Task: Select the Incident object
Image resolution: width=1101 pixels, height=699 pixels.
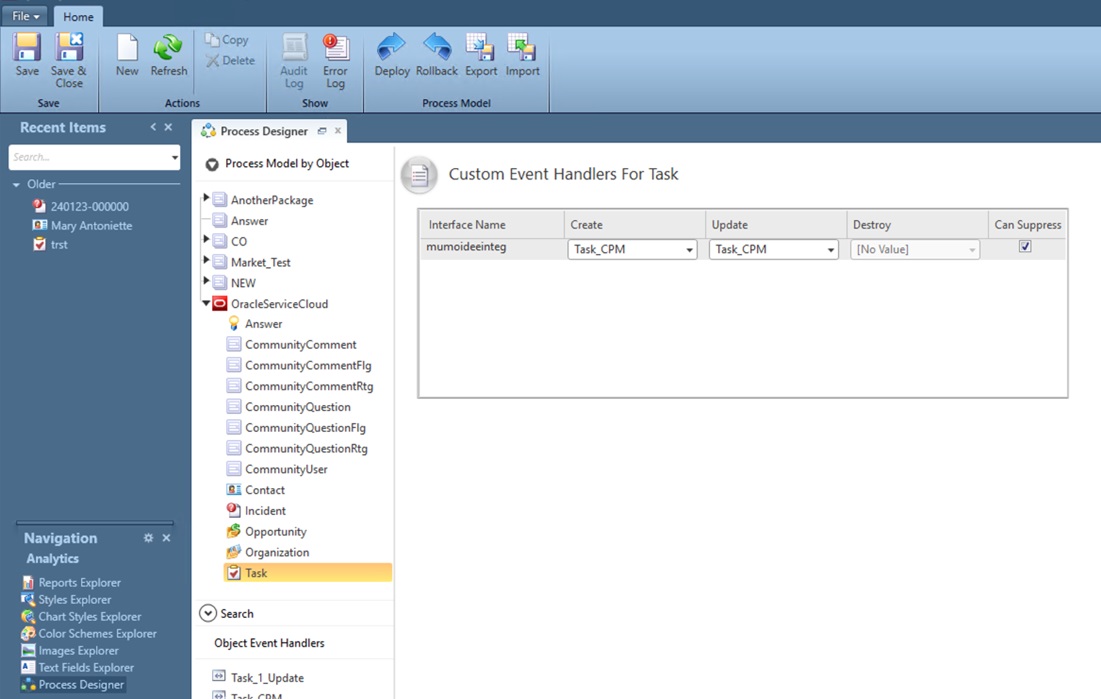Action: click(x=256, y=511)
